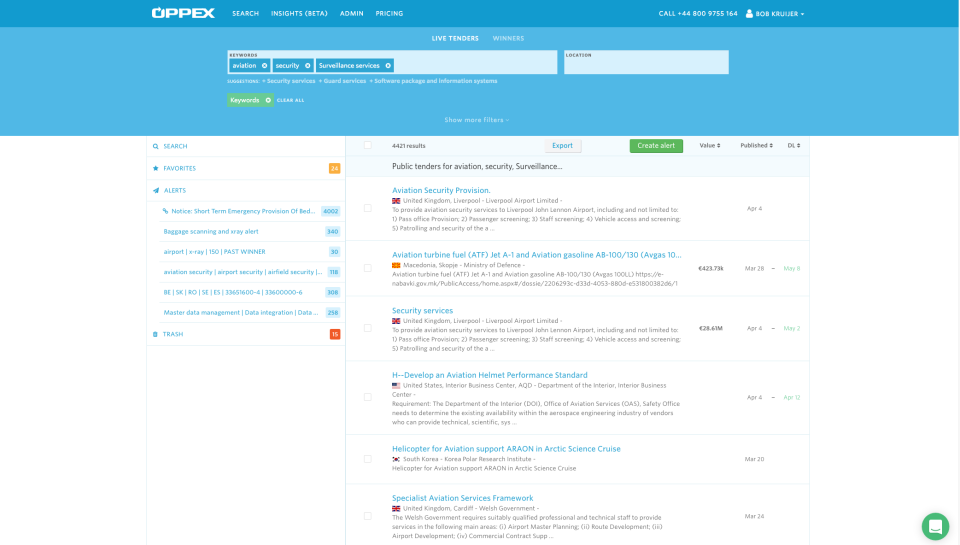The height and width of the screenshot is (545, 960).
Task: Click the Favorites count badge 24
Action: tap(334, 168)
